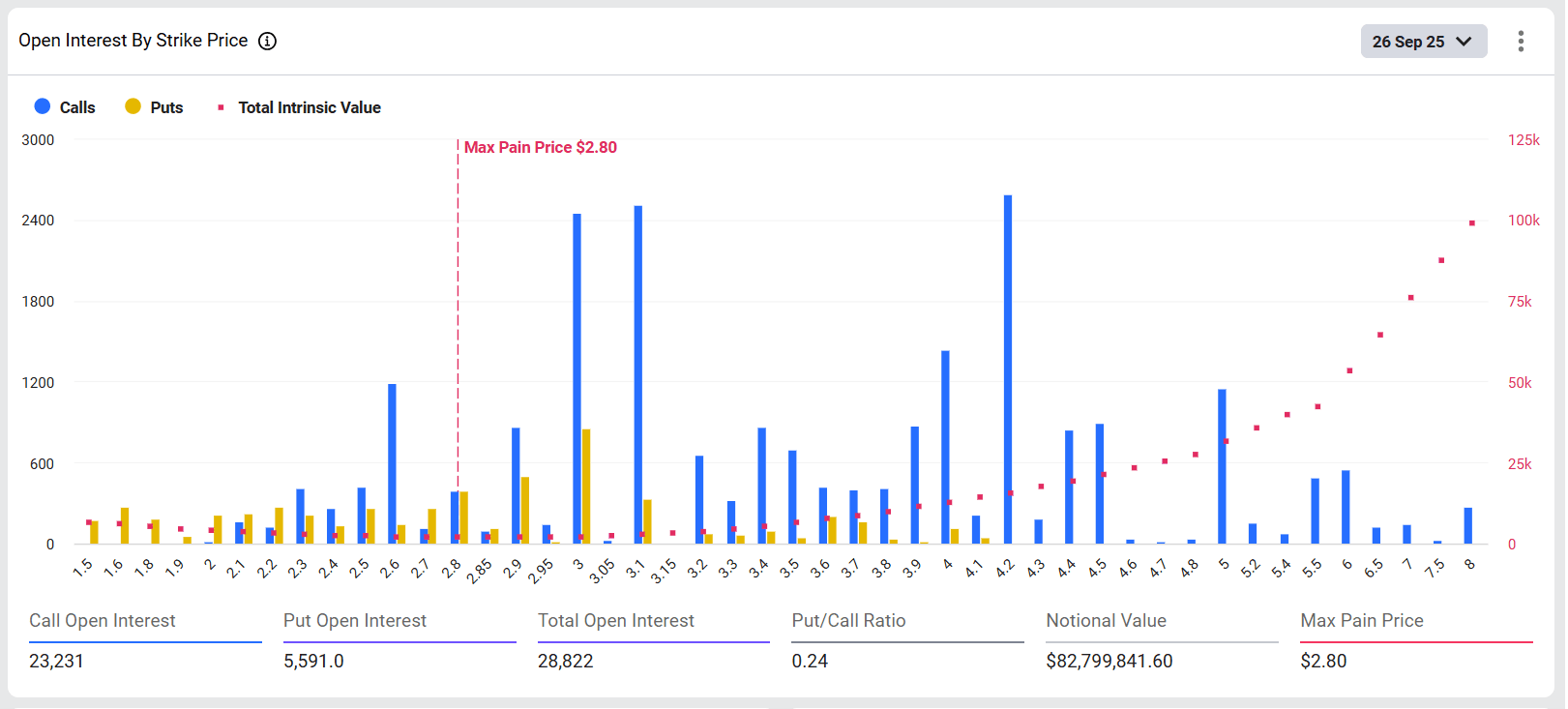Image resolution: width=1568 pixels, height=709 pixels.
Task: Click the yellow Puts legend dot
Action: pyautogui.click(x=133, y=106)
